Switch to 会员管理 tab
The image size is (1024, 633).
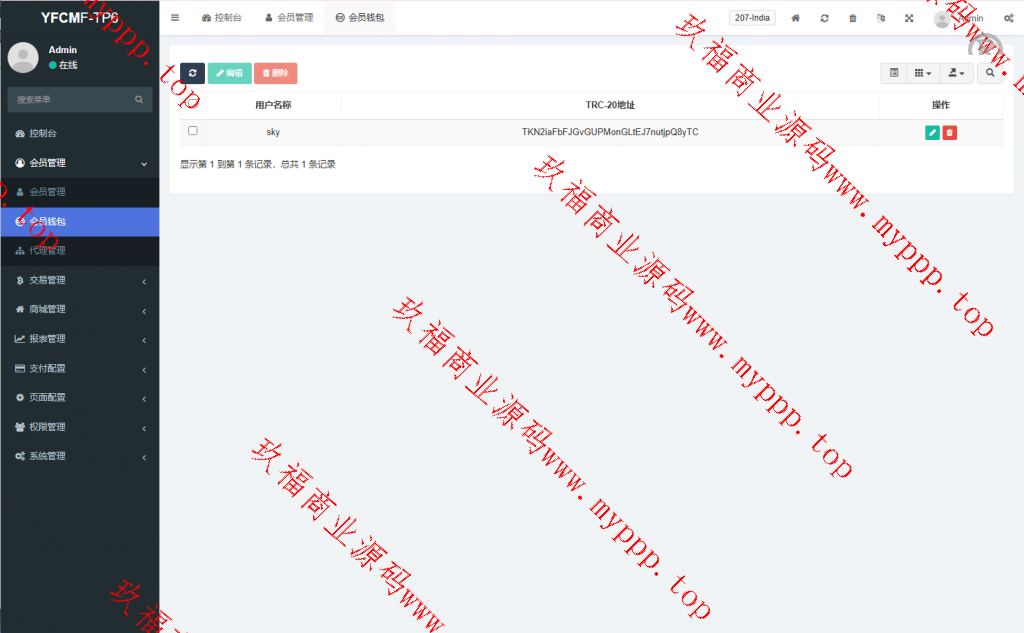pyautogui.click(x=289, y=18)
